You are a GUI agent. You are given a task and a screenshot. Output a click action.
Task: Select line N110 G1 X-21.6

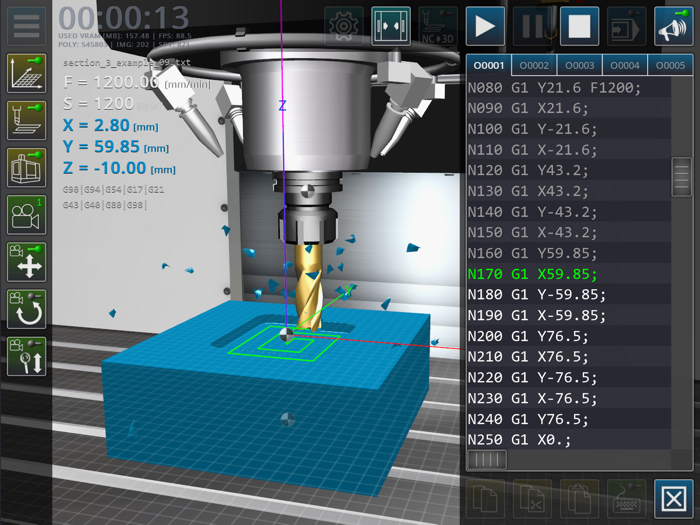(568, 150)
